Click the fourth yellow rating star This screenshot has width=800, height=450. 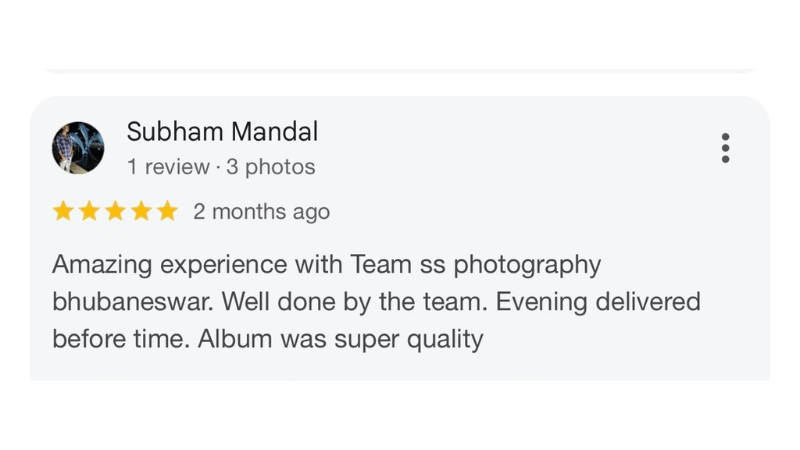(x=141, y=211)
